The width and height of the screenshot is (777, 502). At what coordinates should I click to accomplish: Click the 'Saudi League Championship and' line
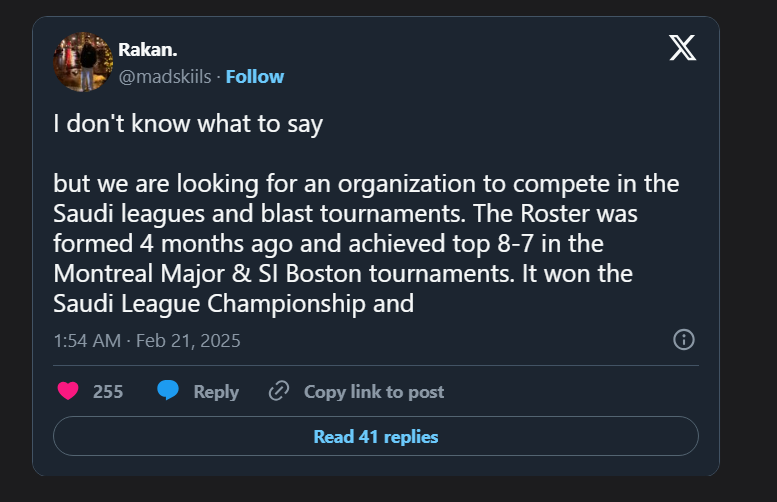tap(233, 303)
